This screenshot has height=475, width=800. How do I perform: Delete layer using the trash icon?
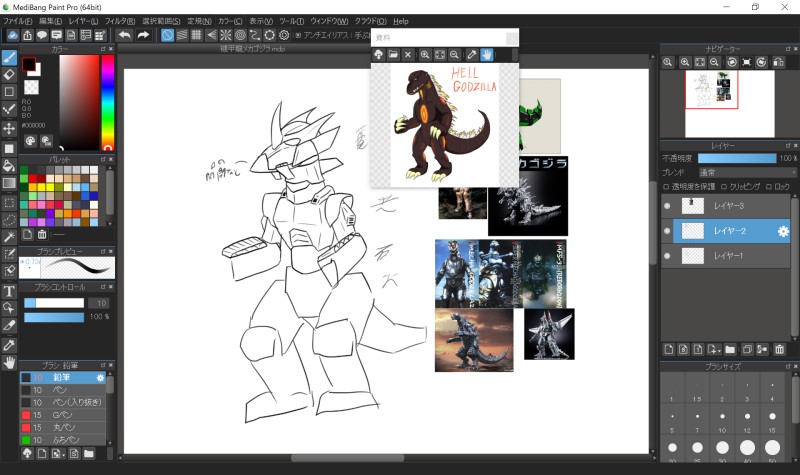click(x=779, y=349)
